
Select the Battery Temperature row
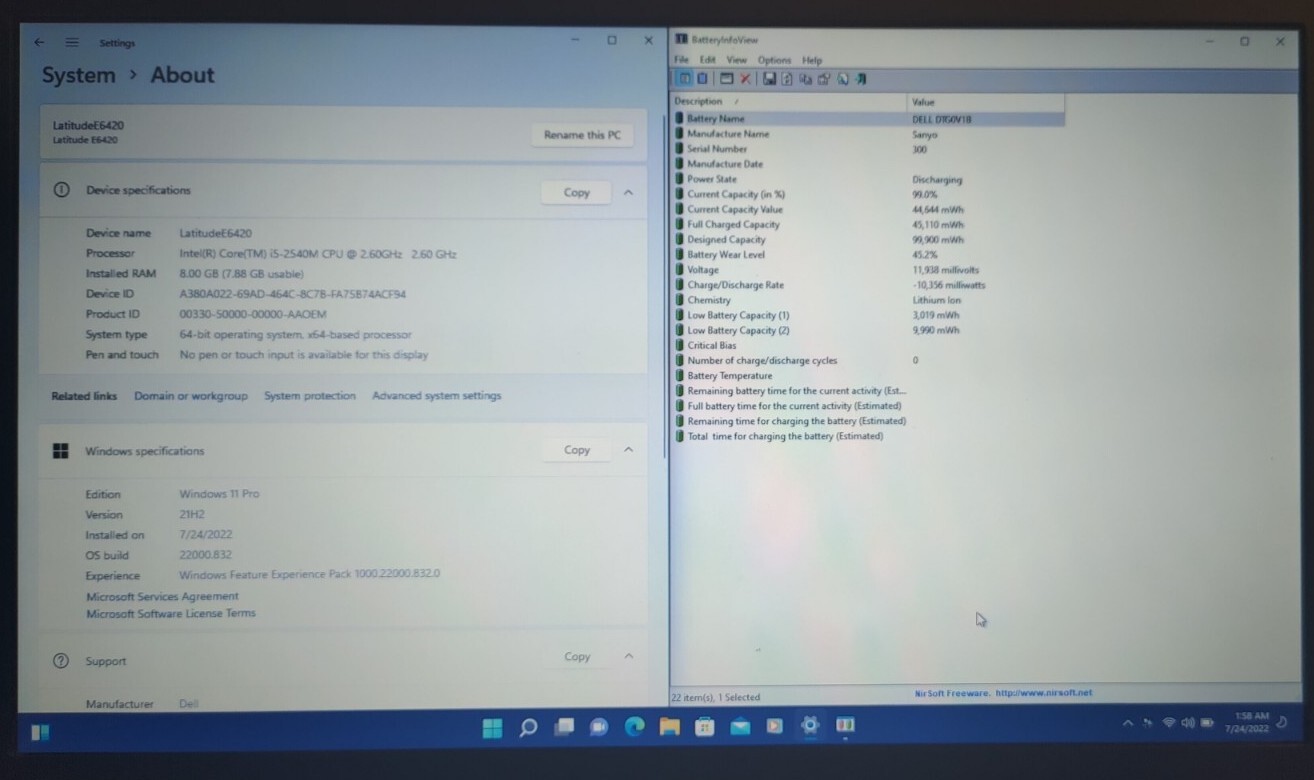pos(868,375)
